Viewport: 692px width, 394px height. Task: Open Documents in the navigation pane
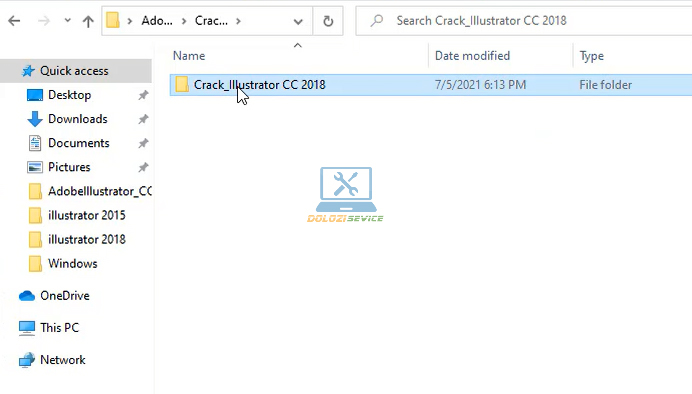(79, 143)
